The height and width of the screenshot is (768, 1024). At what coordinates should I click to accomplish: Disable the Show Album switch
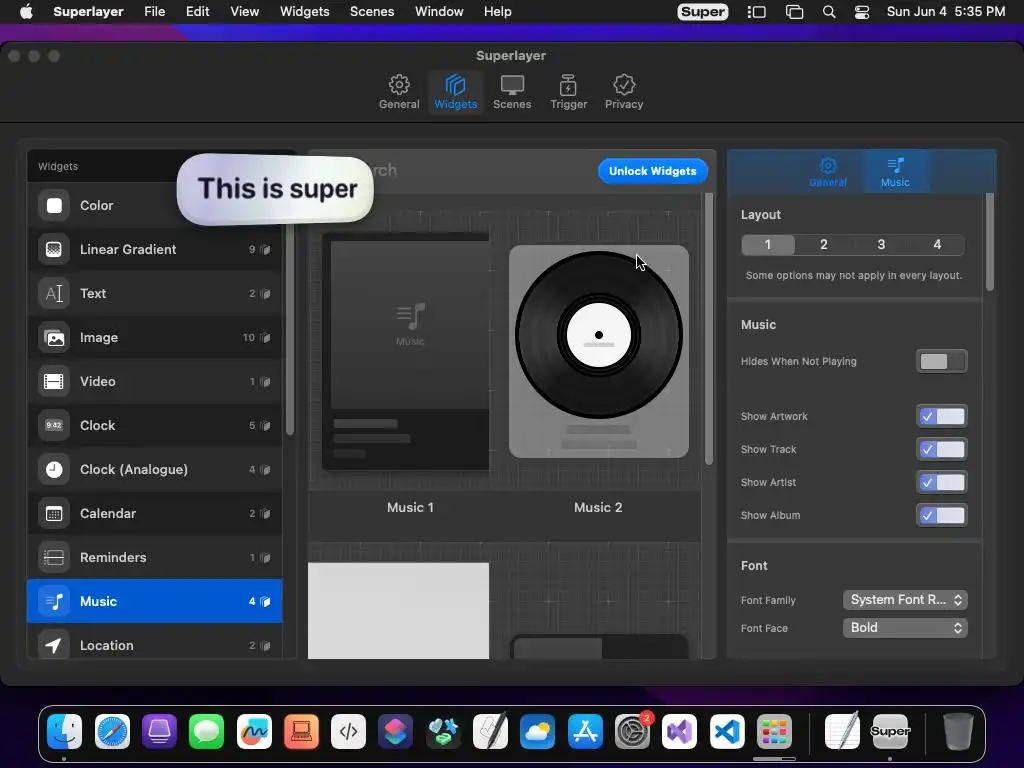click(x=942, y=515)
